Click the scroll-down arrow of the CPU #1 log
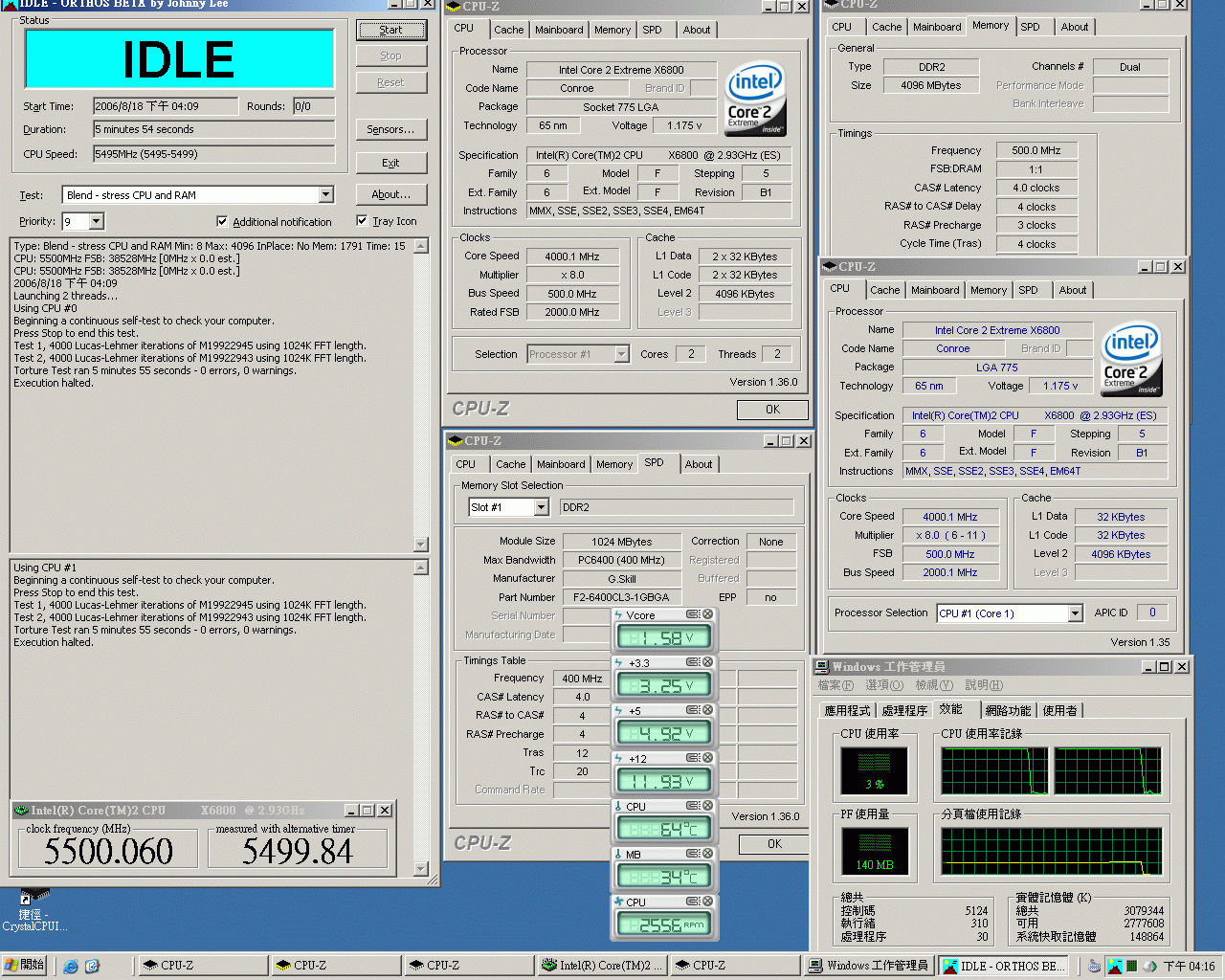This screenshot has width=1225, height=980. pos(420,868)
